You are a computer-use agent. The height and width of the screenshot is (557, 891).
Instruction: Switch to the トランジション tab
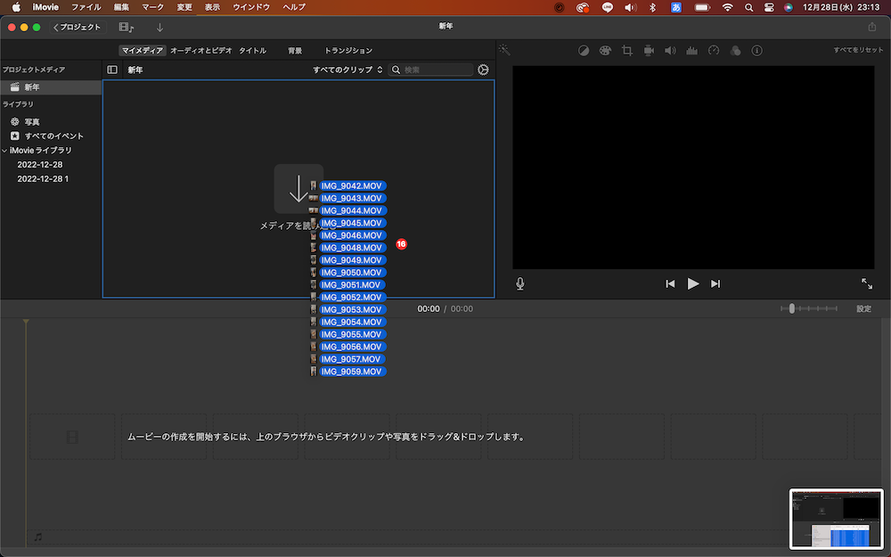(348, 50)
